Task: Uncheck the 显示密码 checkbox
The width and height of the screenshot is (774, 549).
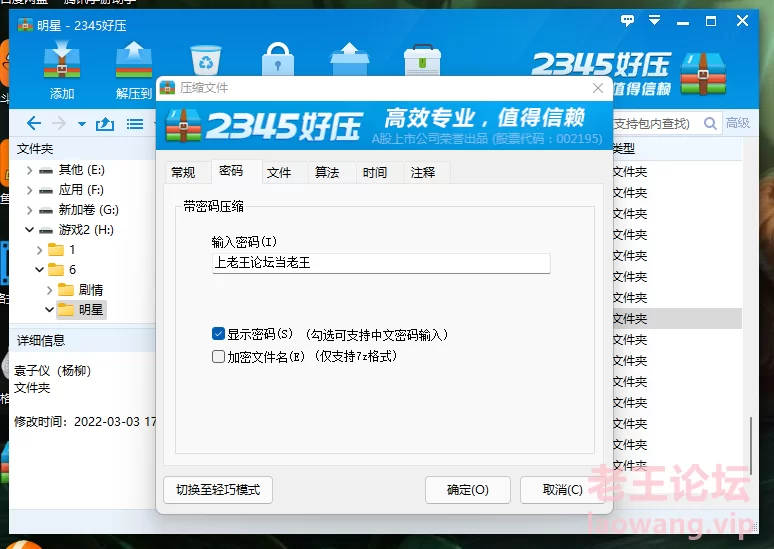Action: tap(218, 334)
